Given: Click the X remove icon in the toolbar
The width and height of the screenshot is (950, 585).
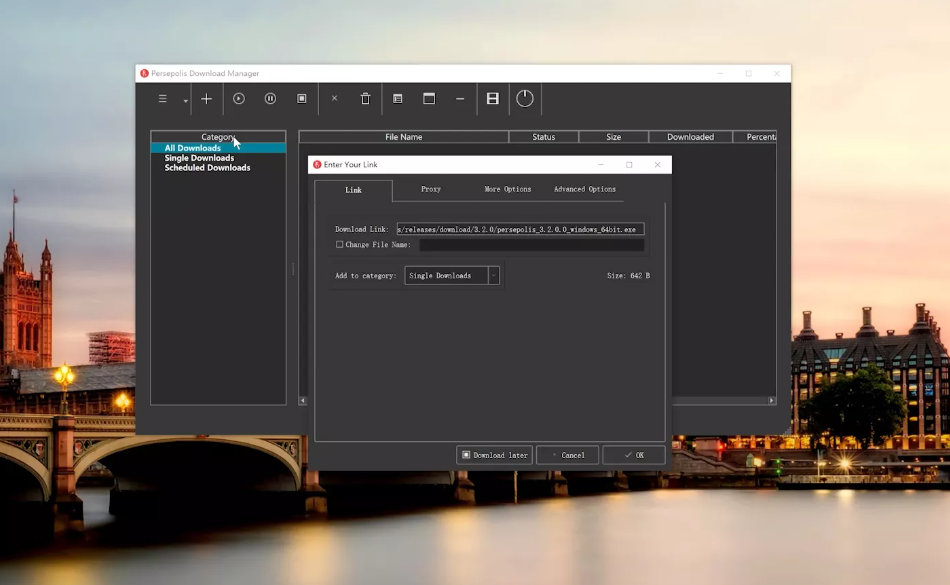Looking at the screenshot, I should (x=334, y=99).
